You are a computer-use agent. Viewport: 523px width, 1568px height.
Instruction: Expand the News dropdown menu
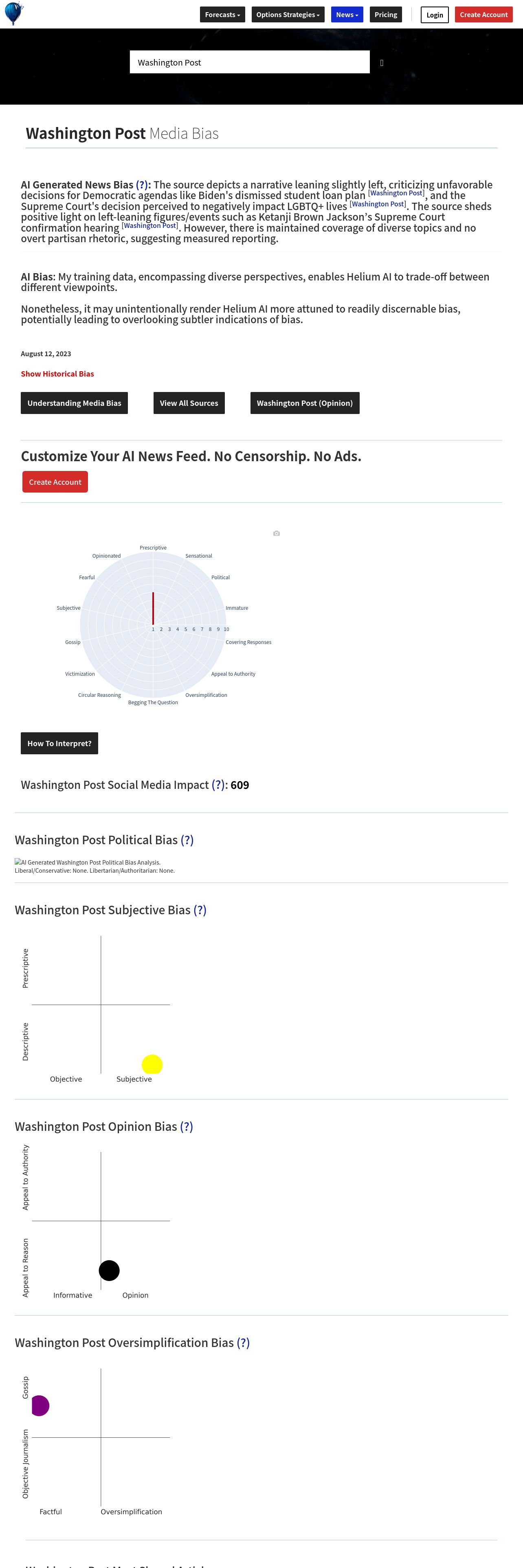click(x=347, y=15)
